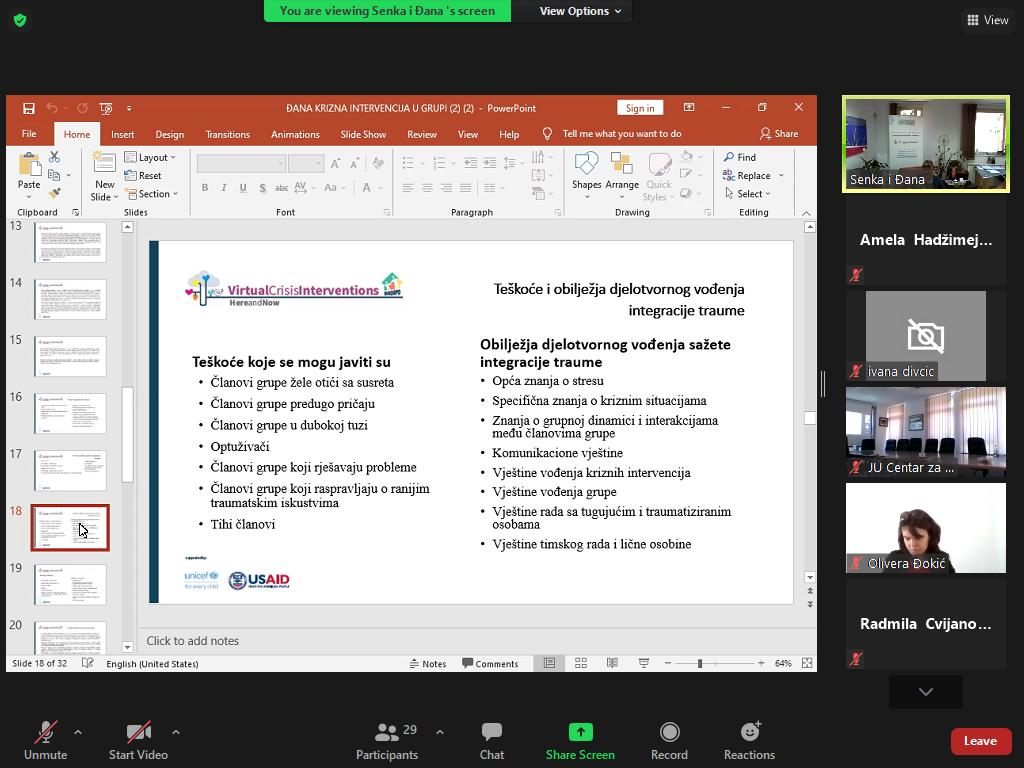
Task: Click the Sign in button
Action: tap(640, 108)
